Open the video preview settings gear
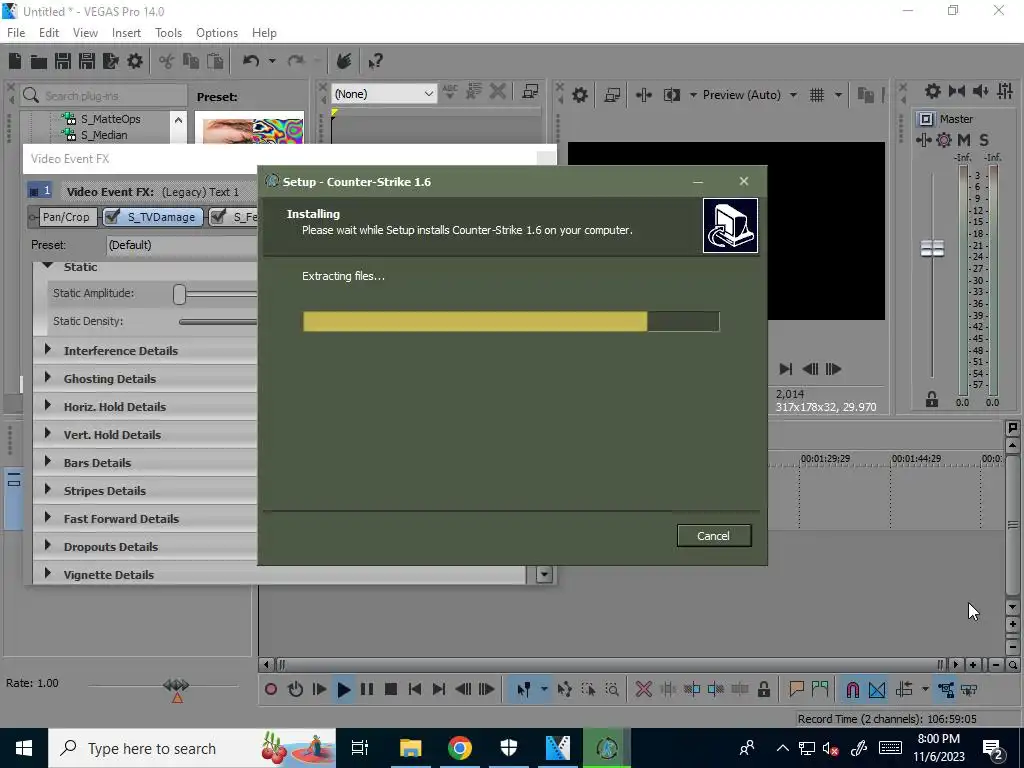 [579, 95]
